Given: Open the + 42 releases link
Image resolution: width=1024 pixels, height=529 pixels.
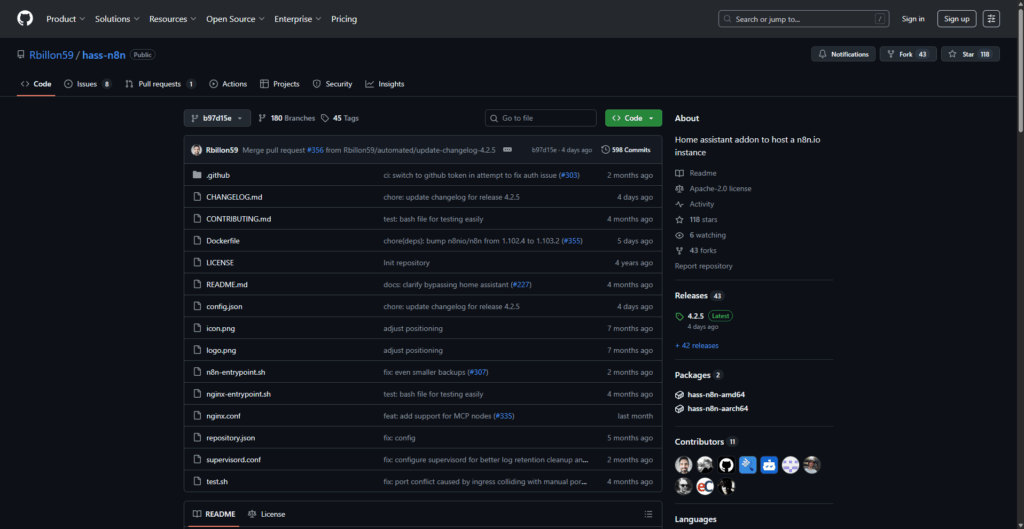Looking at the screenshot, I should [697, 345].
